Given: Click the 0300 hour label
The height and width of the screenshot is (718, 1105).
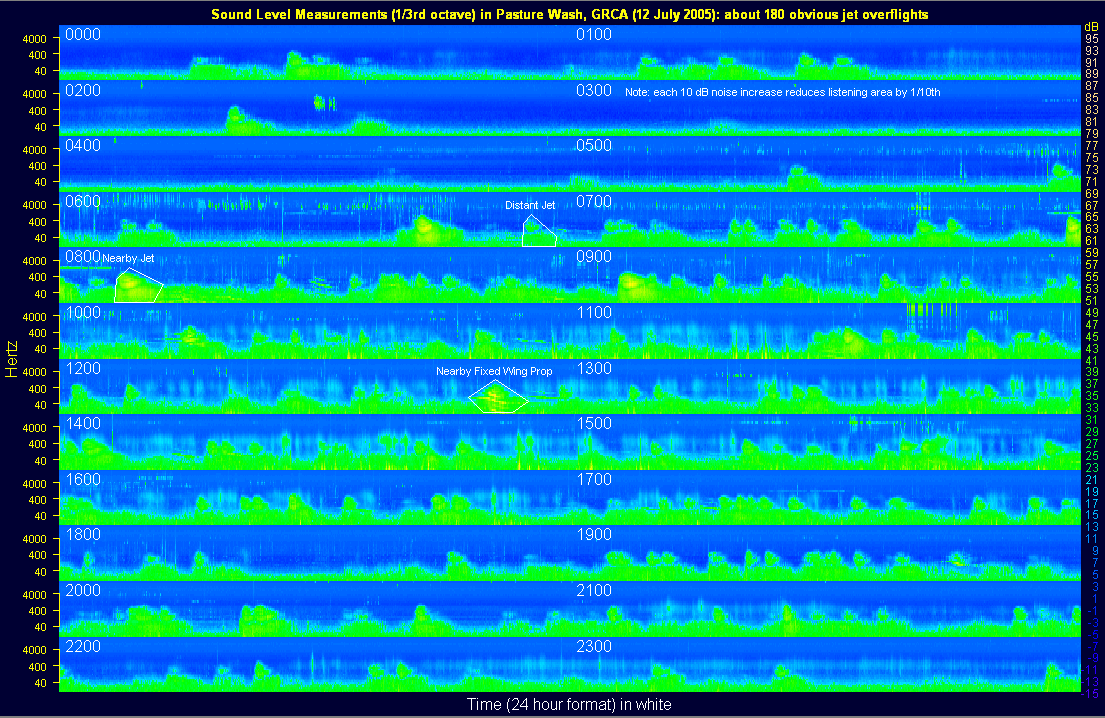Looking at the screenshot, I should click(x=594, y=91).
